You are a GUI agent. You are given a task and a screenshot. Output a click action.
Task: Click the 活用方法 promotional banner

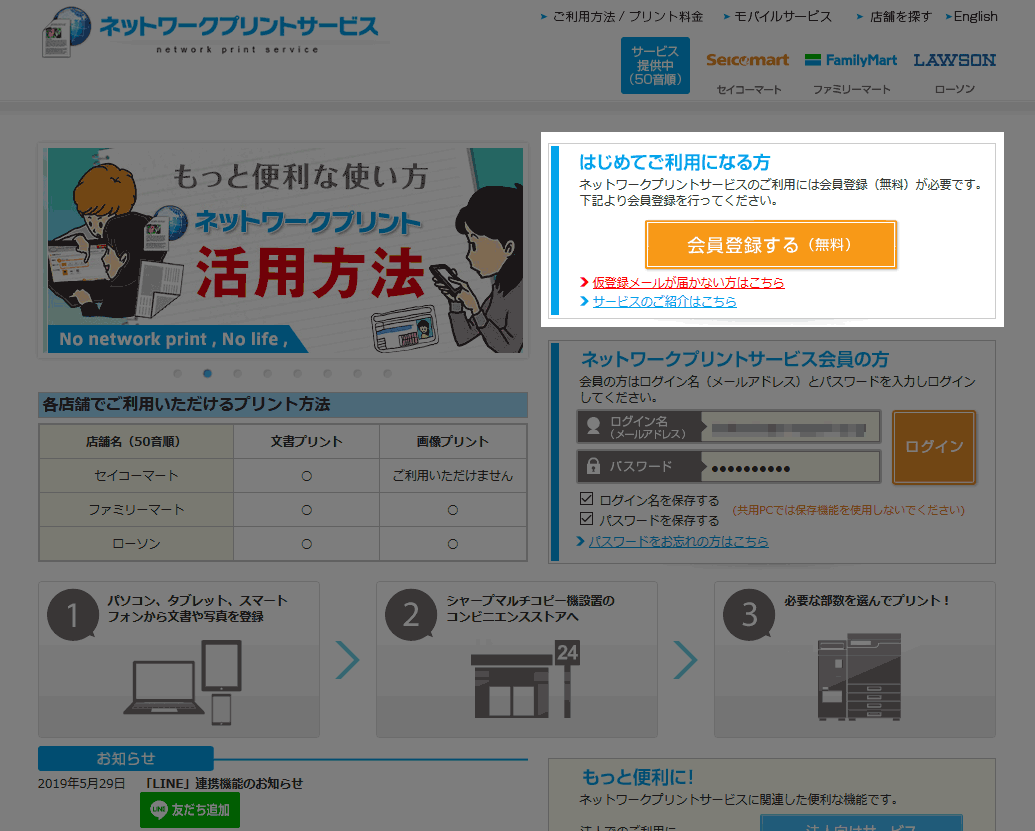coord(284,250)
